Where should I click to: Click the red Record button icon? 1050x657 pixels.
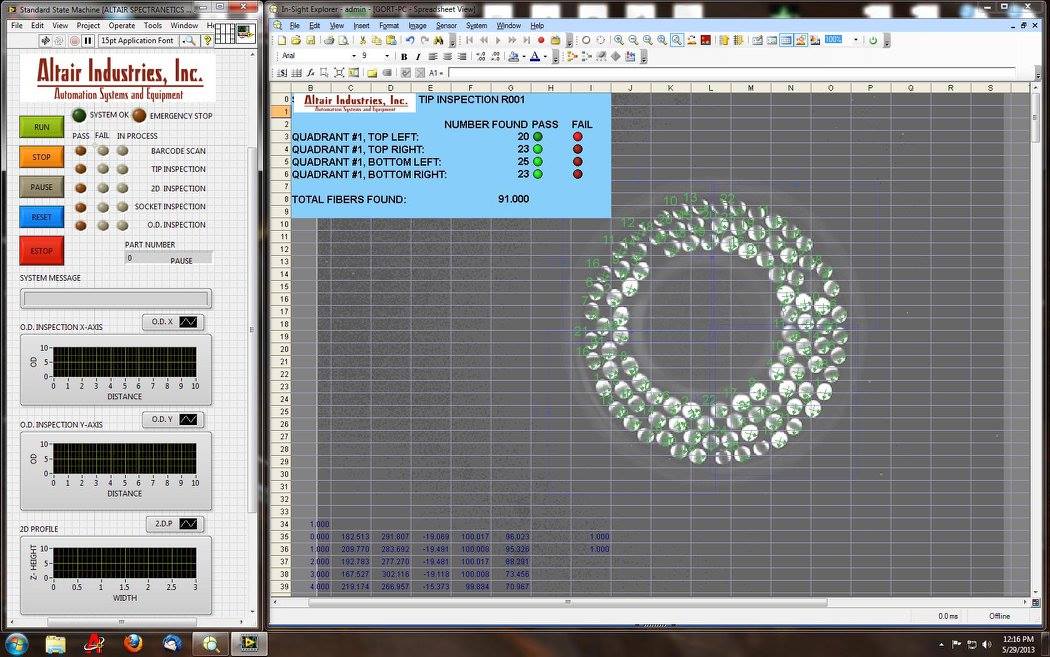(x=541, y=40)
